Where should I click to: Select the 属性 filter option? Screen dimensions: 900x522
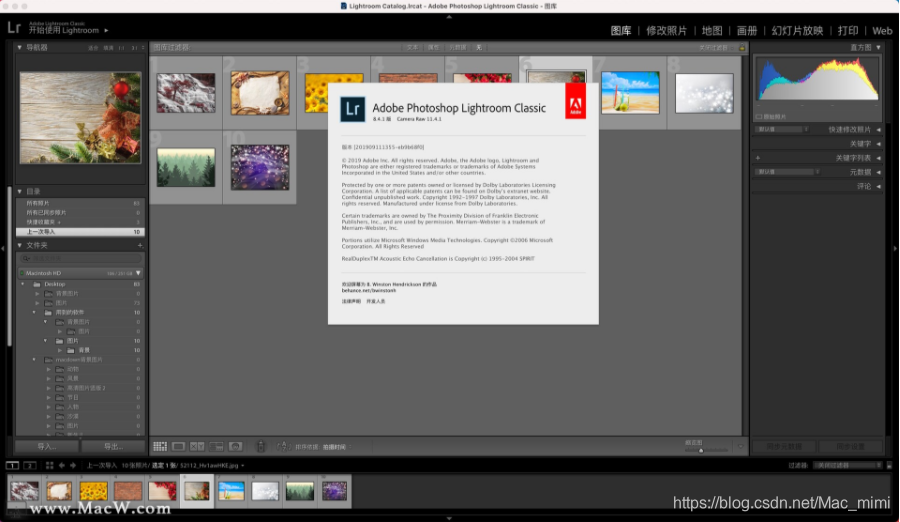[x=433, y=48]
